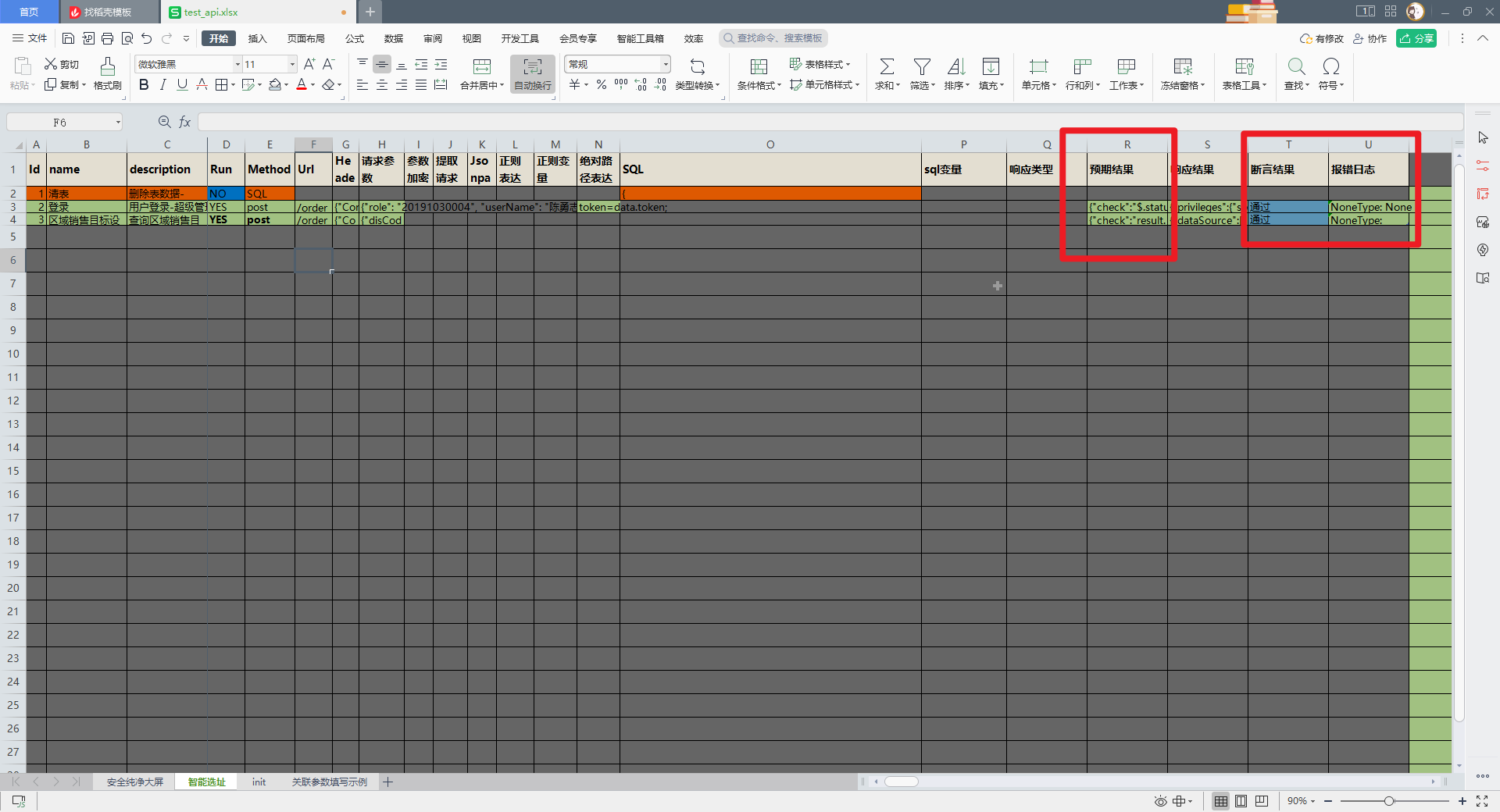This screenshot has width=1500, height=812.
Task: Click the Find (查找) magnifier icon
Action: coord(1296,66)
